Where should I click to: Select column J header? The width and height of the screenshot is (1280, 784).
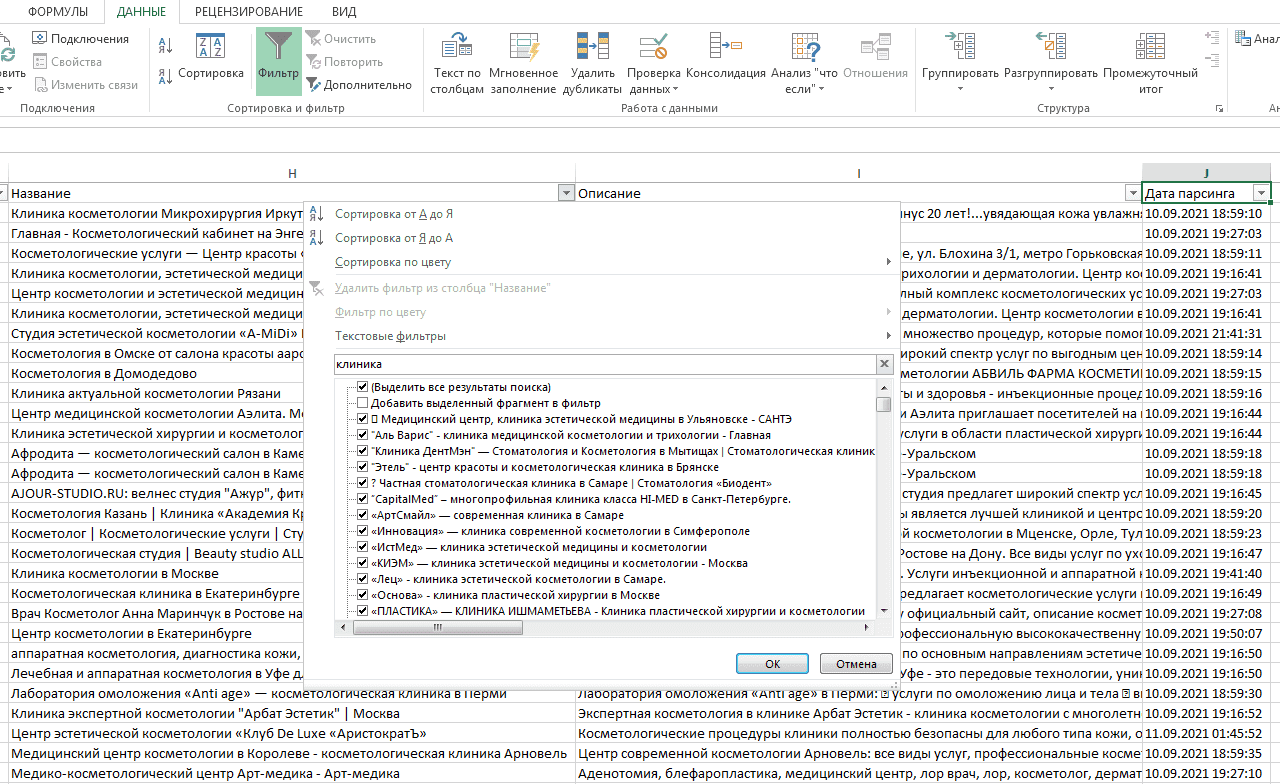(1207, 173)
